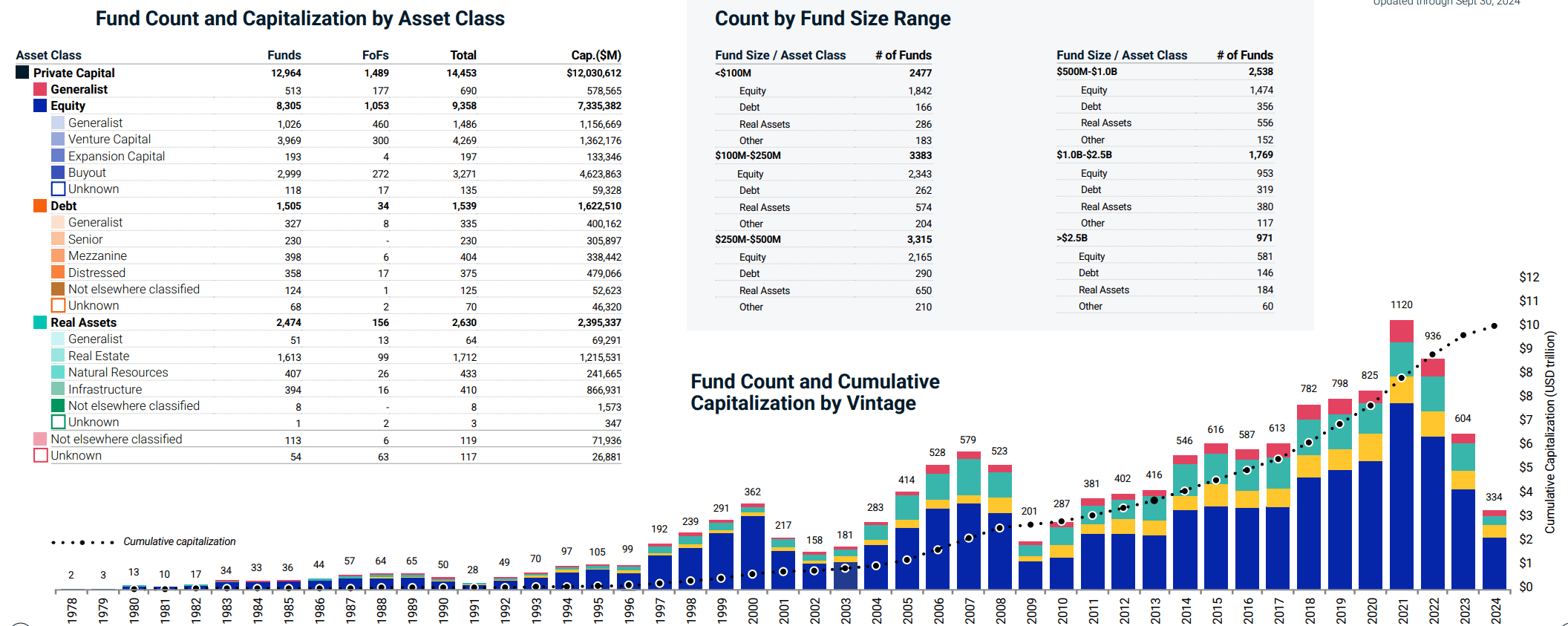Click the FoFs column header
The width and height of the screenshot is (1568, 626).
click(x=375, y=55)
